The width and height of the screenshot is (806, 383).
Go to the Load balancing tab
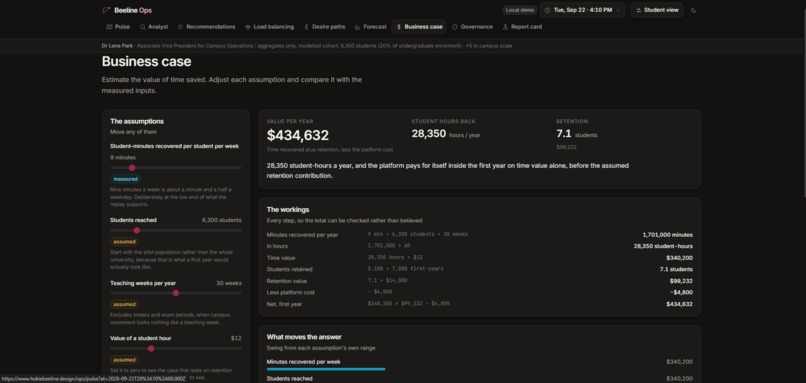point(269,27)
